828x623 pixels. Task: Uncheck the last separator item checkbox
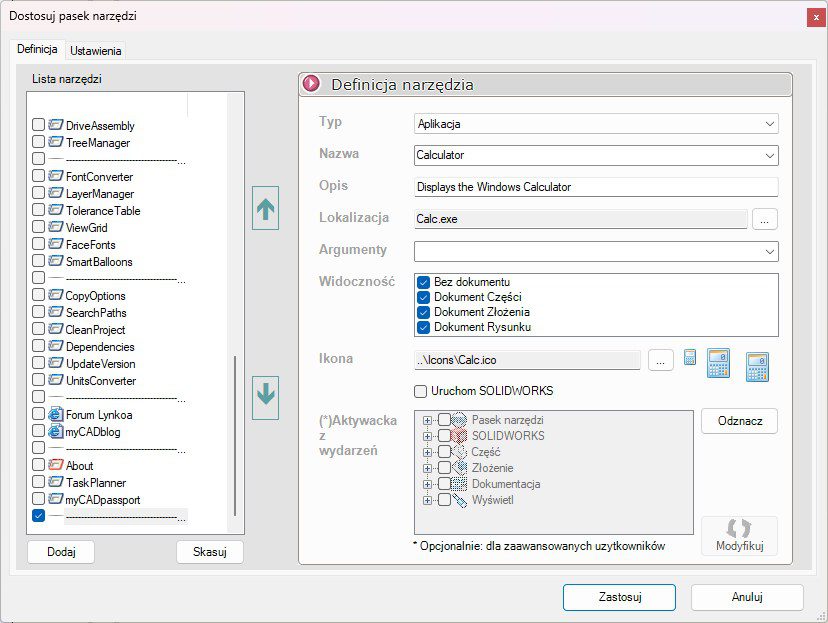[38, 516]
